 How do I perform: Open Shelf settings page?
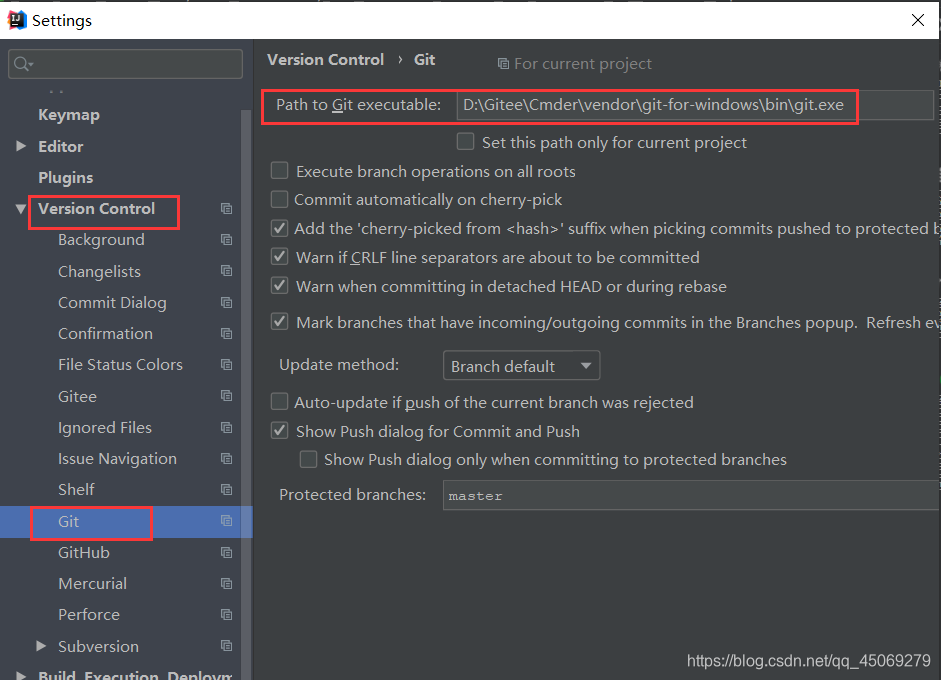[x=76, y=490]
